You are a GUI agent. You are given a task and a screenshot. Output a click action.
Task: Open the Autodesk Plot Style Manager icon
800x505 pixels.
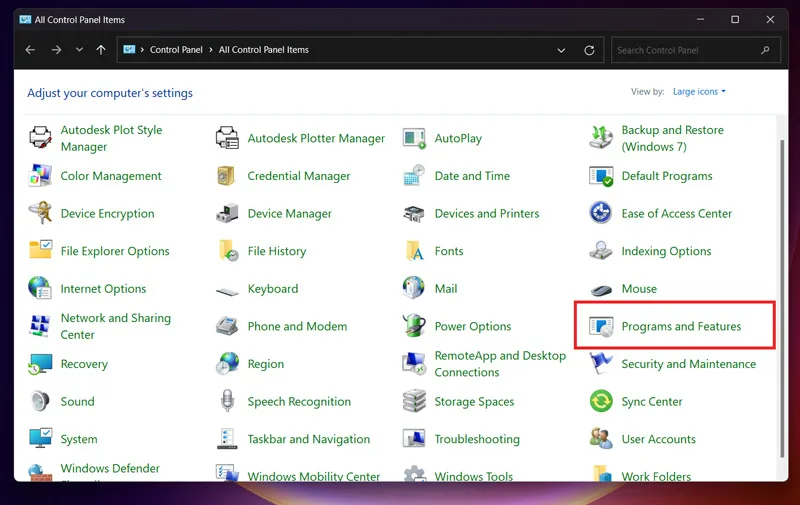(40, 138)
